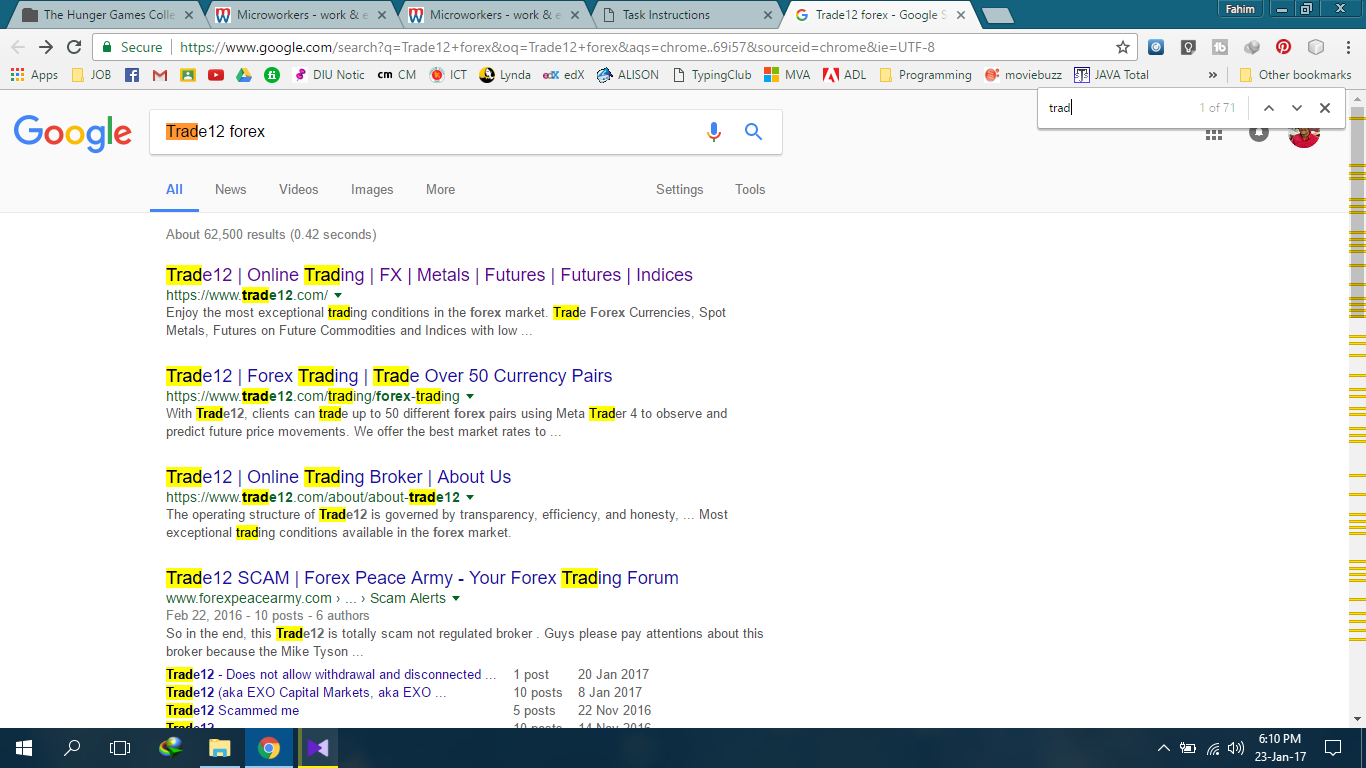Select the Images search tab
Viewport: 1366px width, 768px height.
click(372, 189)
